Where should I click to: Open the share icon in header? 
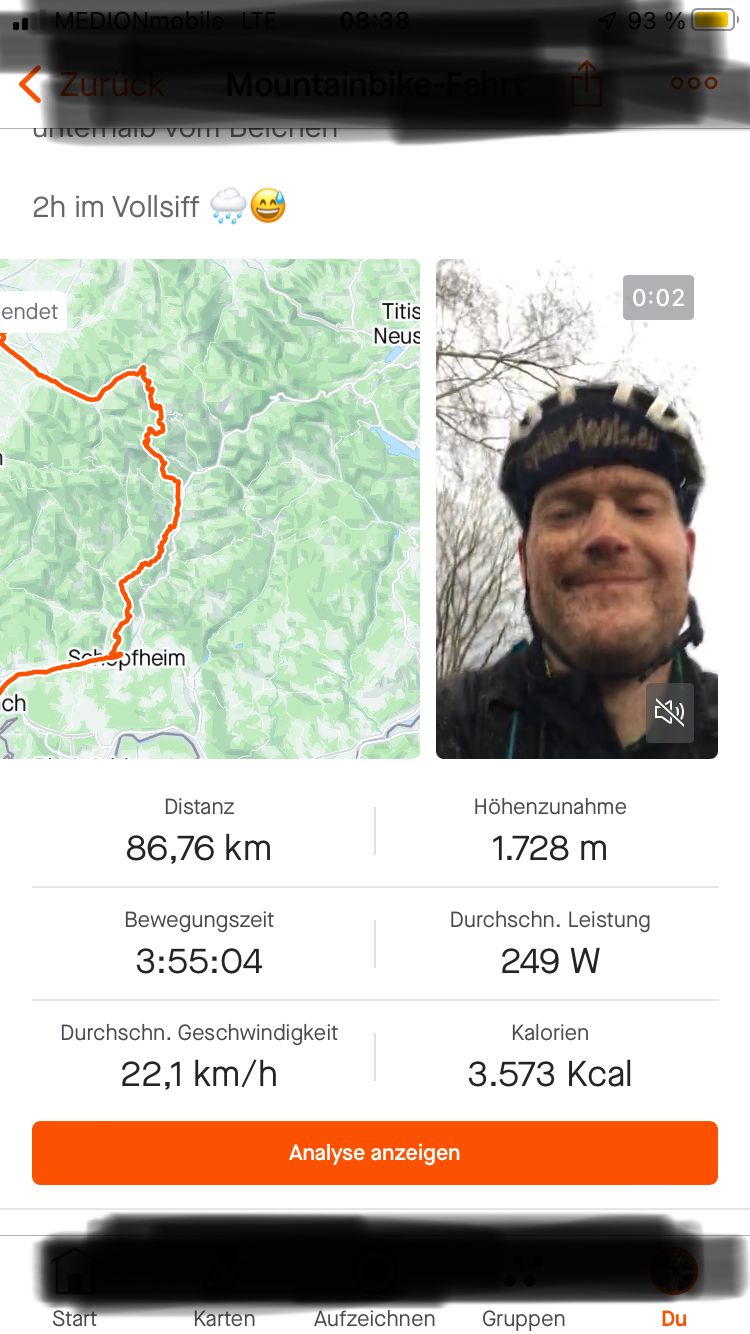pyautogui.click(x=587, y=83)
